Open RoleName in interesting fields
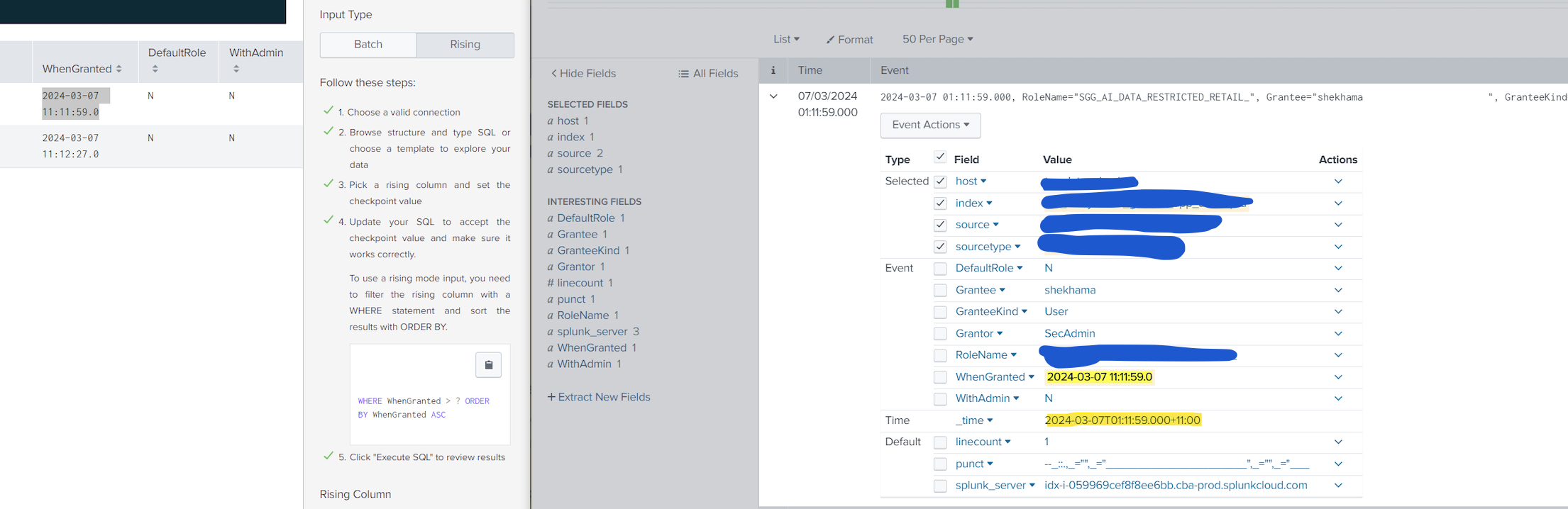The image size is (1568, 509). (x=583, y=315)
